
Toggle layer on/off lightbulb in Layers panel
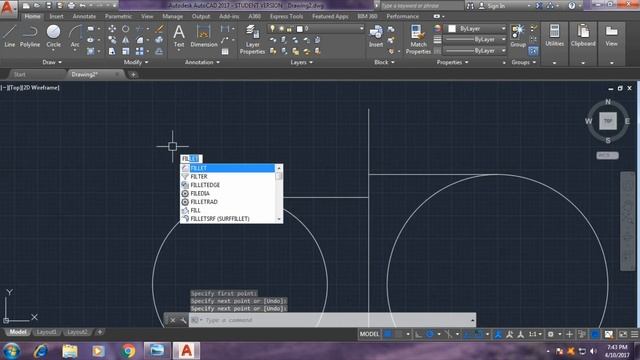tap(273, 29)
